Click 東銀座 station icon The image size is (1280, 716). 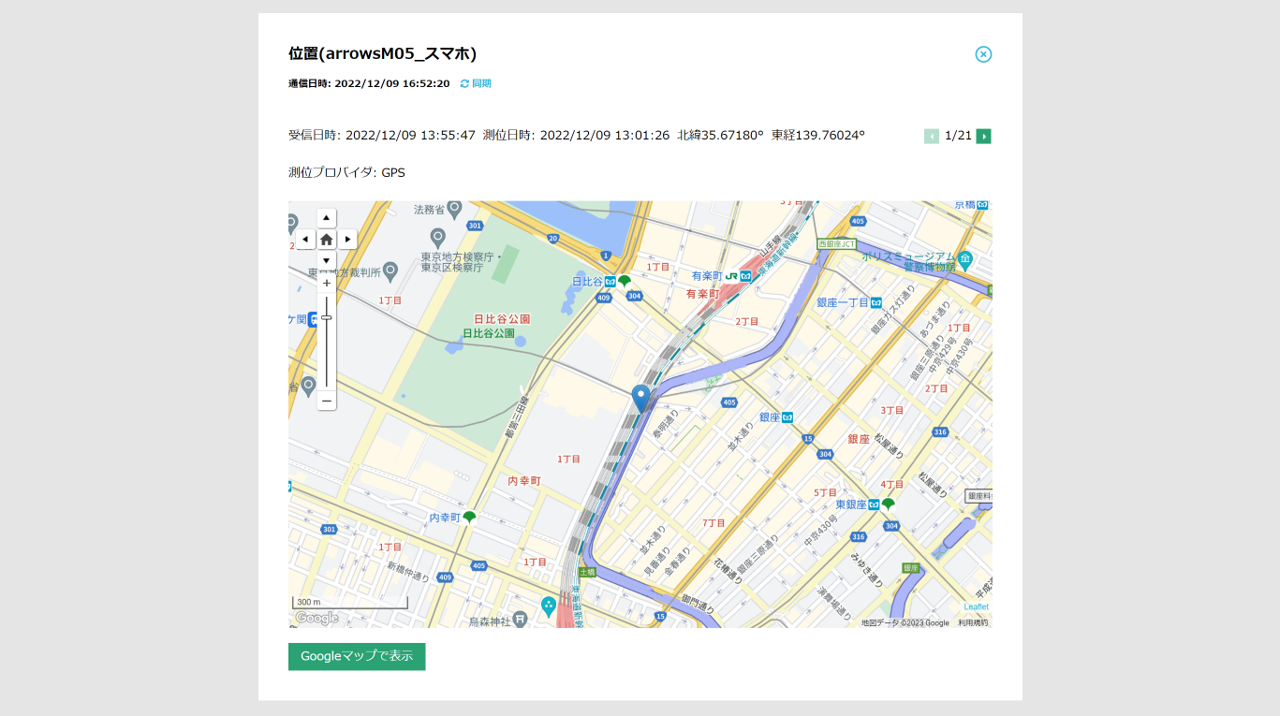[x=874, y=505]
